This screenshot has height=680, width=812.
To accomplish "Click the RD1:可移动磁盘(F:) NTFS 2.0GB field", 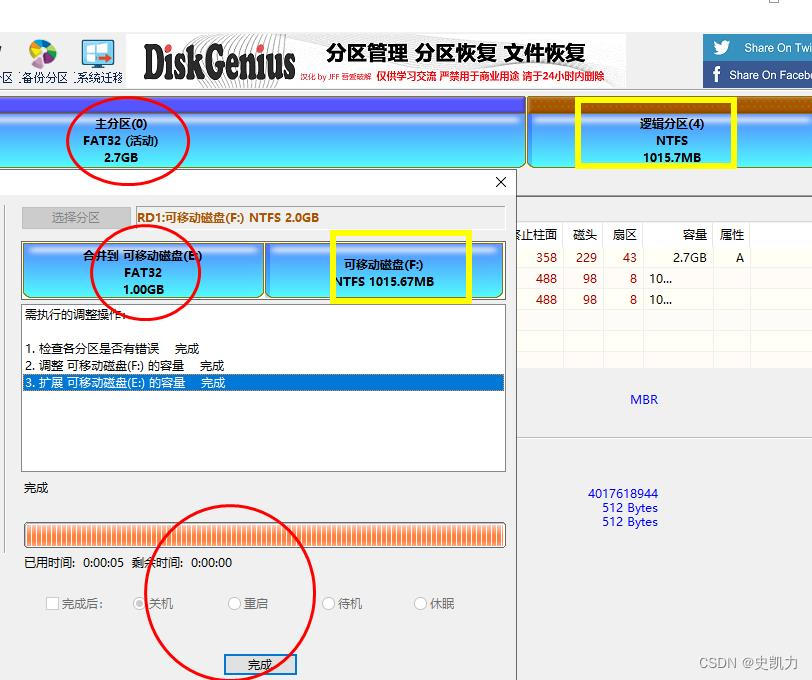I will click(x=321, y=218).
